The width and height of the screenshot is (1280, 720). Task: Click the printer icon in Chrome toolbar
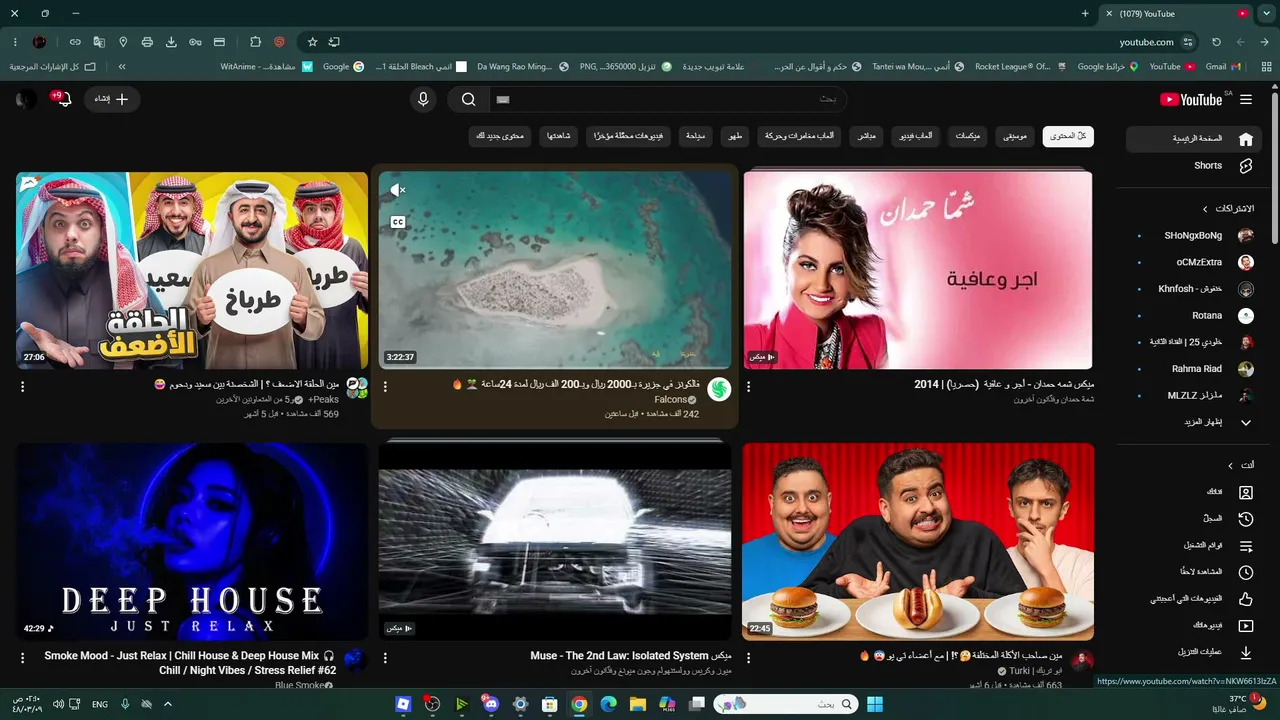pyautogui.click(x=147, y=42)
